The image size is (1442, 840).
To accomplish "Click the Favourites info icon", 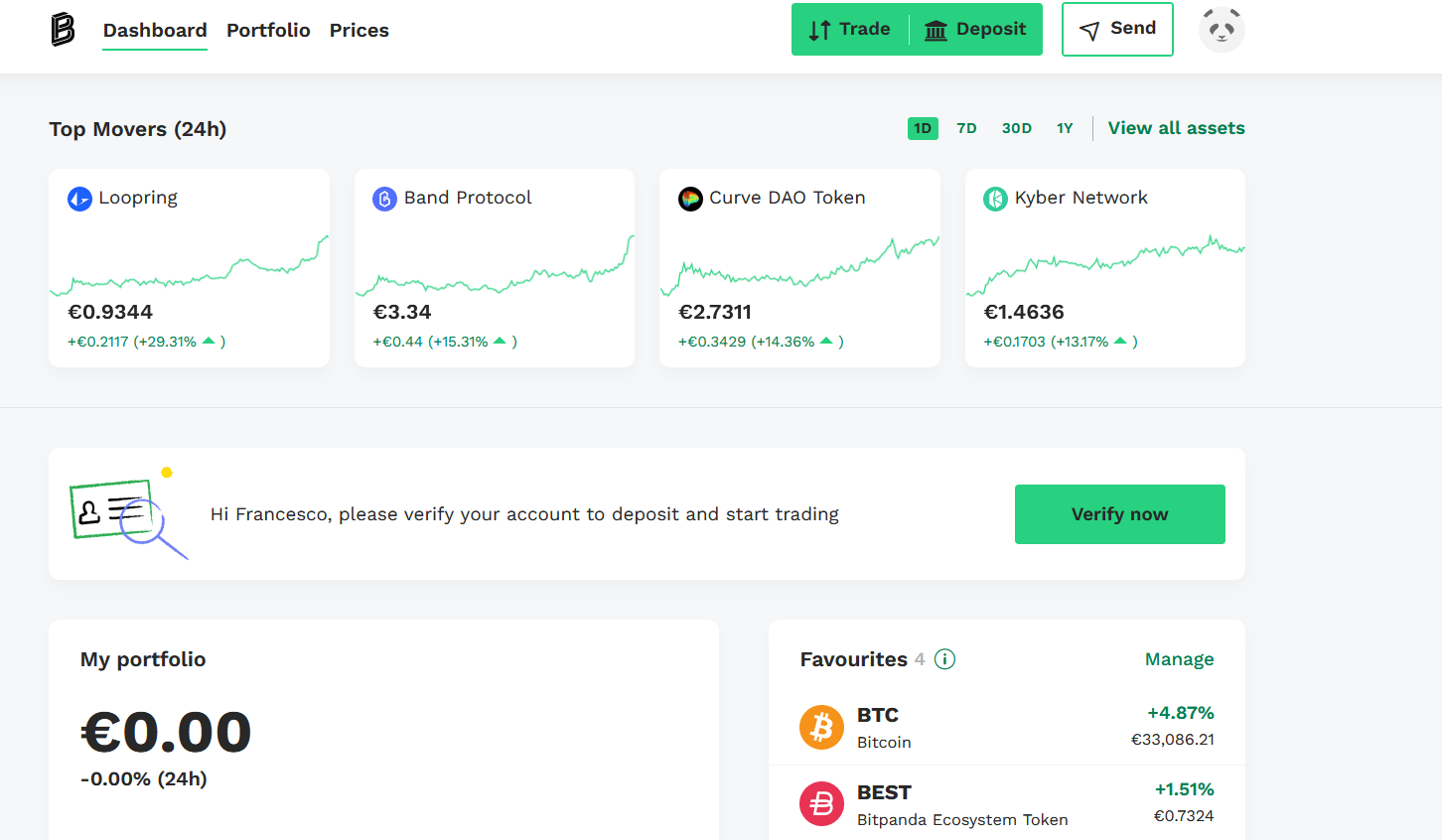I will (x=945, y=659).
